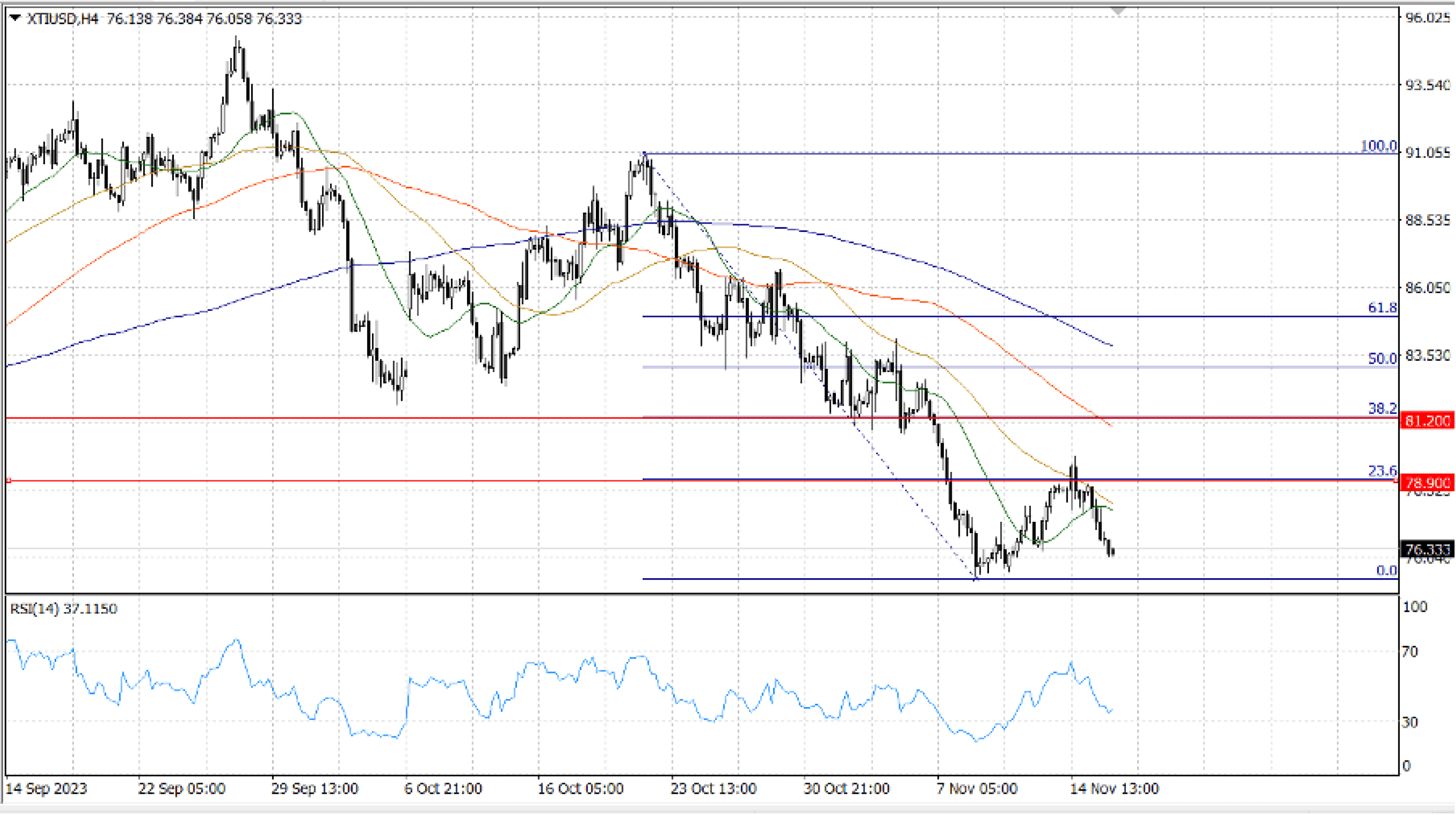Click the 16 Oct 05:00 date label
This screenshot has height=815, width=1456.
[580, 788]
